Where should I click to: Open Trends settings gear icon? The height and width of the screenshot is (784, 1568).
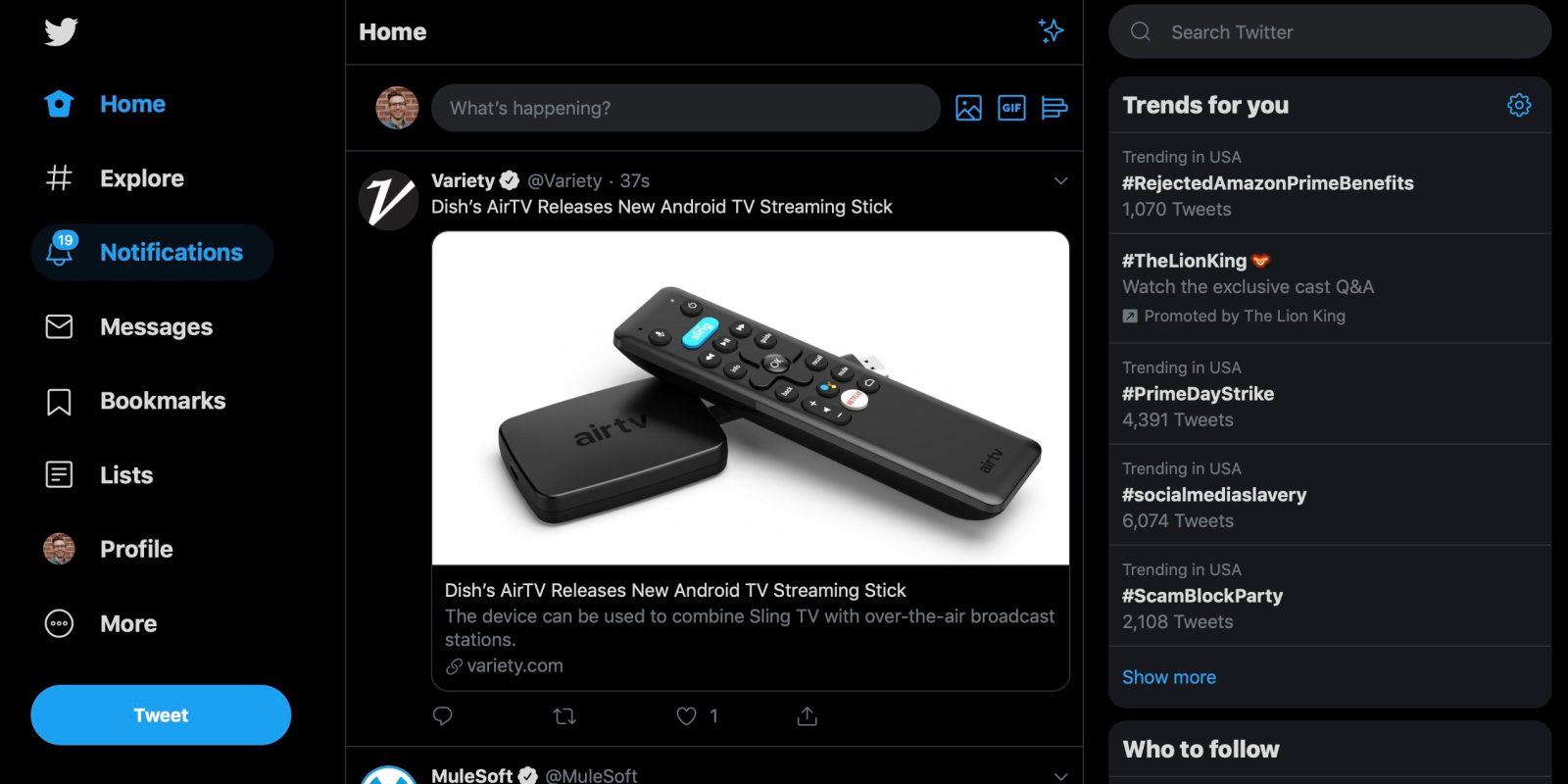tap(1519, 105)
